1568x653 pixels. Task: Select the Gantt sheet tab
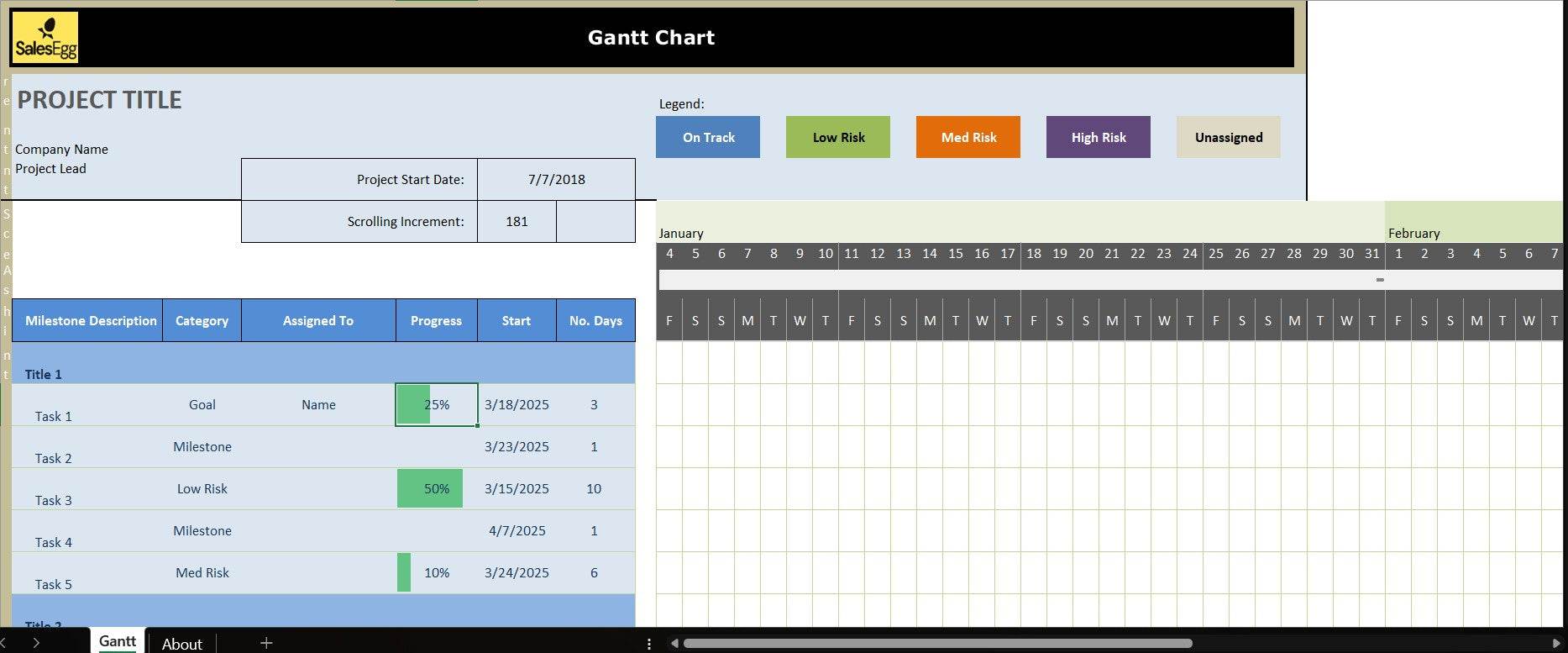click(117, 641)
